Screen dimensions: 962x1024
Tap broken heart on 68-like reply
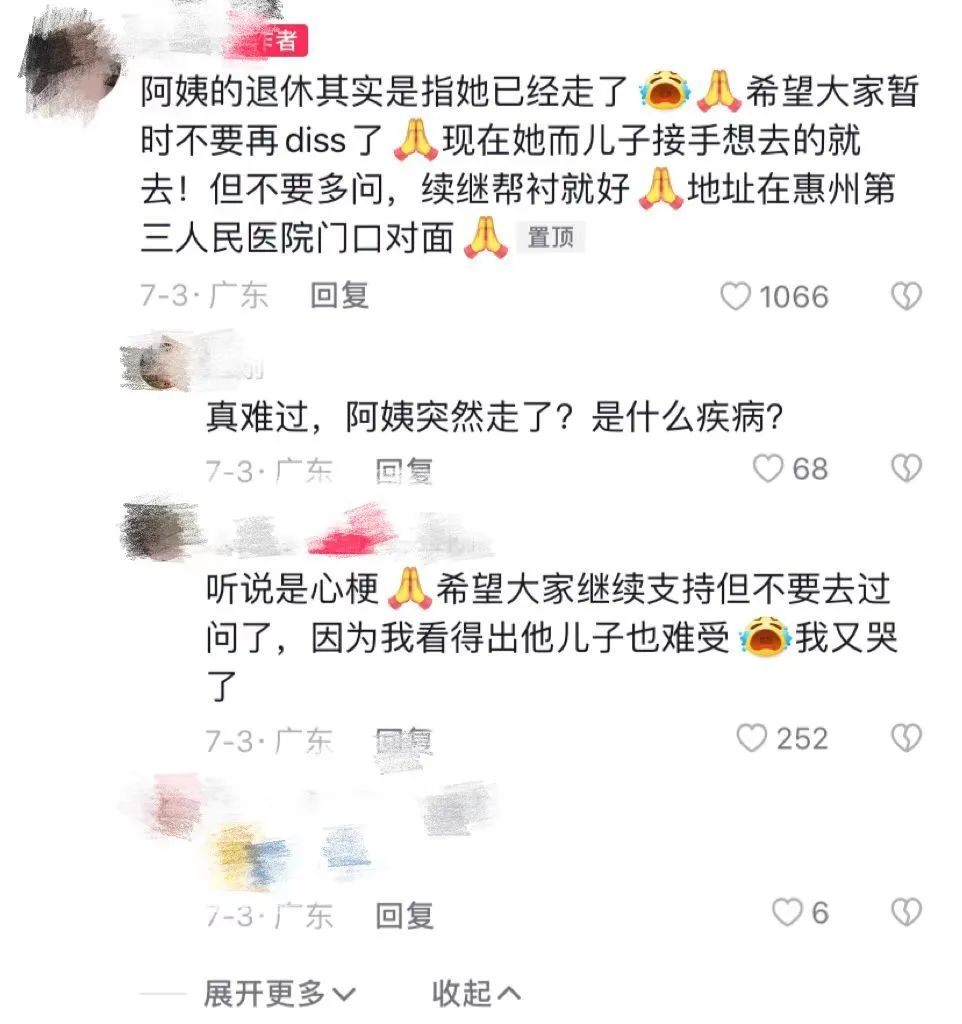(x=906, y=469)
